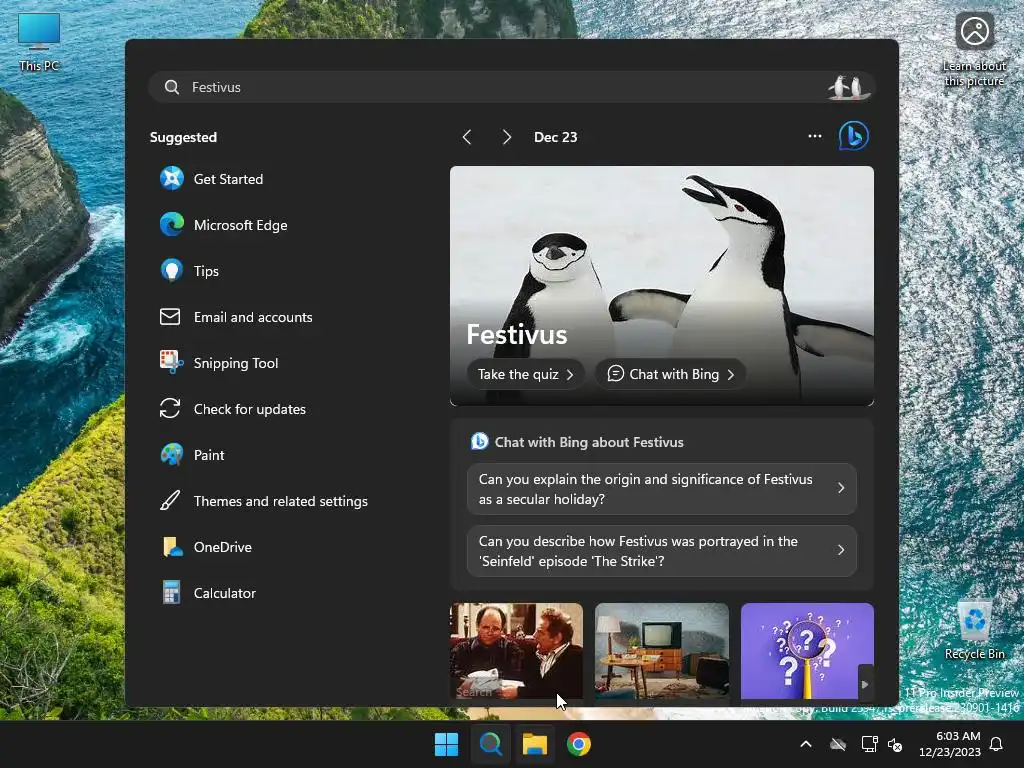Screen dimensions: 1024x768
Task: Click Chat with Bing button on image
Action: point(671,374)
